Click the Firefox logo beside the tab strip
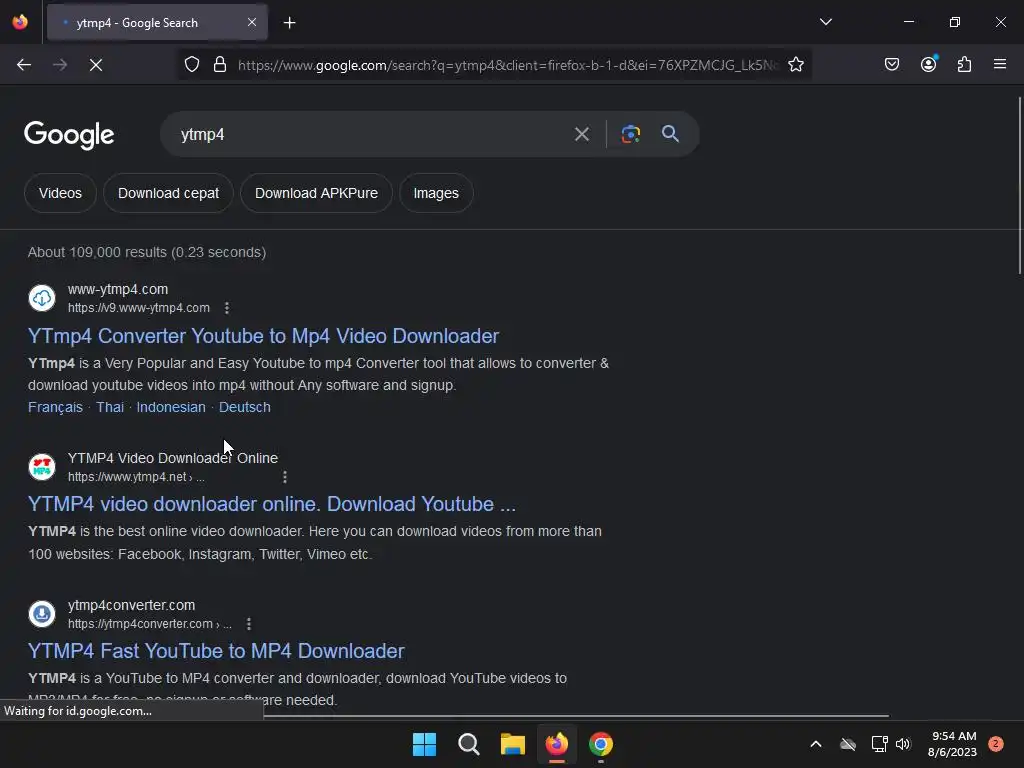The height and width of the screenshot is (768, 1024). pyautogui.click(x=20, y=22)
